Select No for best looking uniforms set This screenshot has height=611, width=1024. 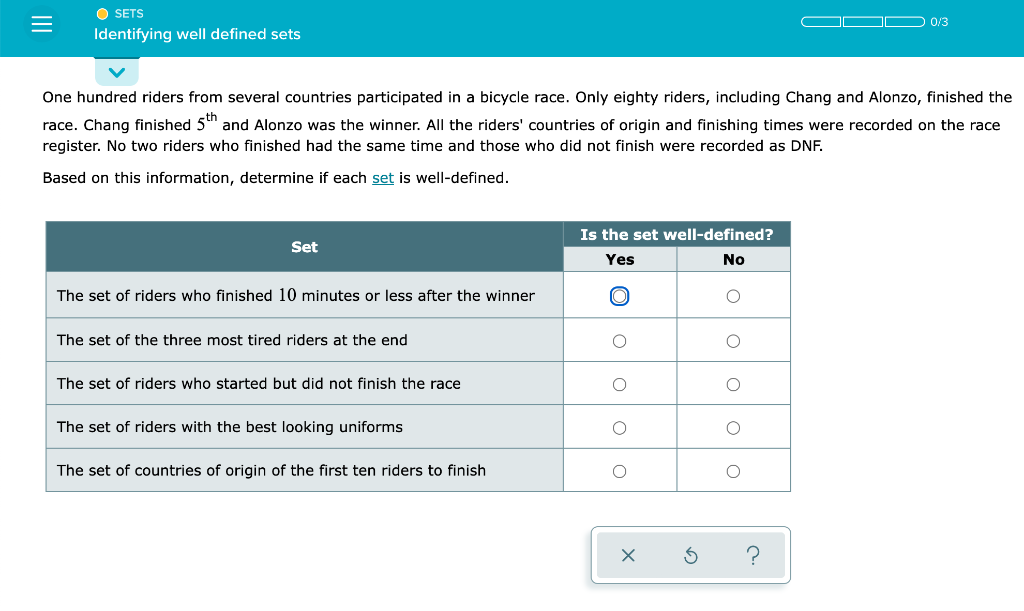733,427
